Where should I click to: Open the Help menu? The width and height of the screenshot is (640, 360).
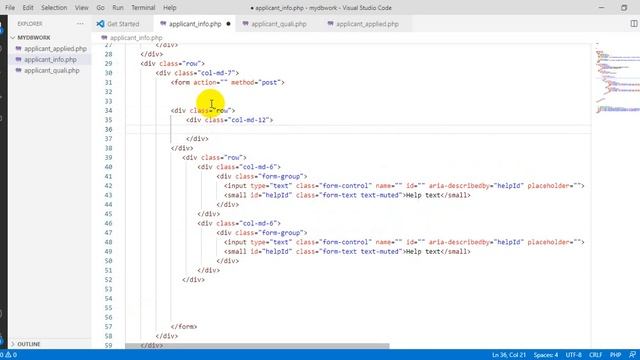click(x=169, y=8)
